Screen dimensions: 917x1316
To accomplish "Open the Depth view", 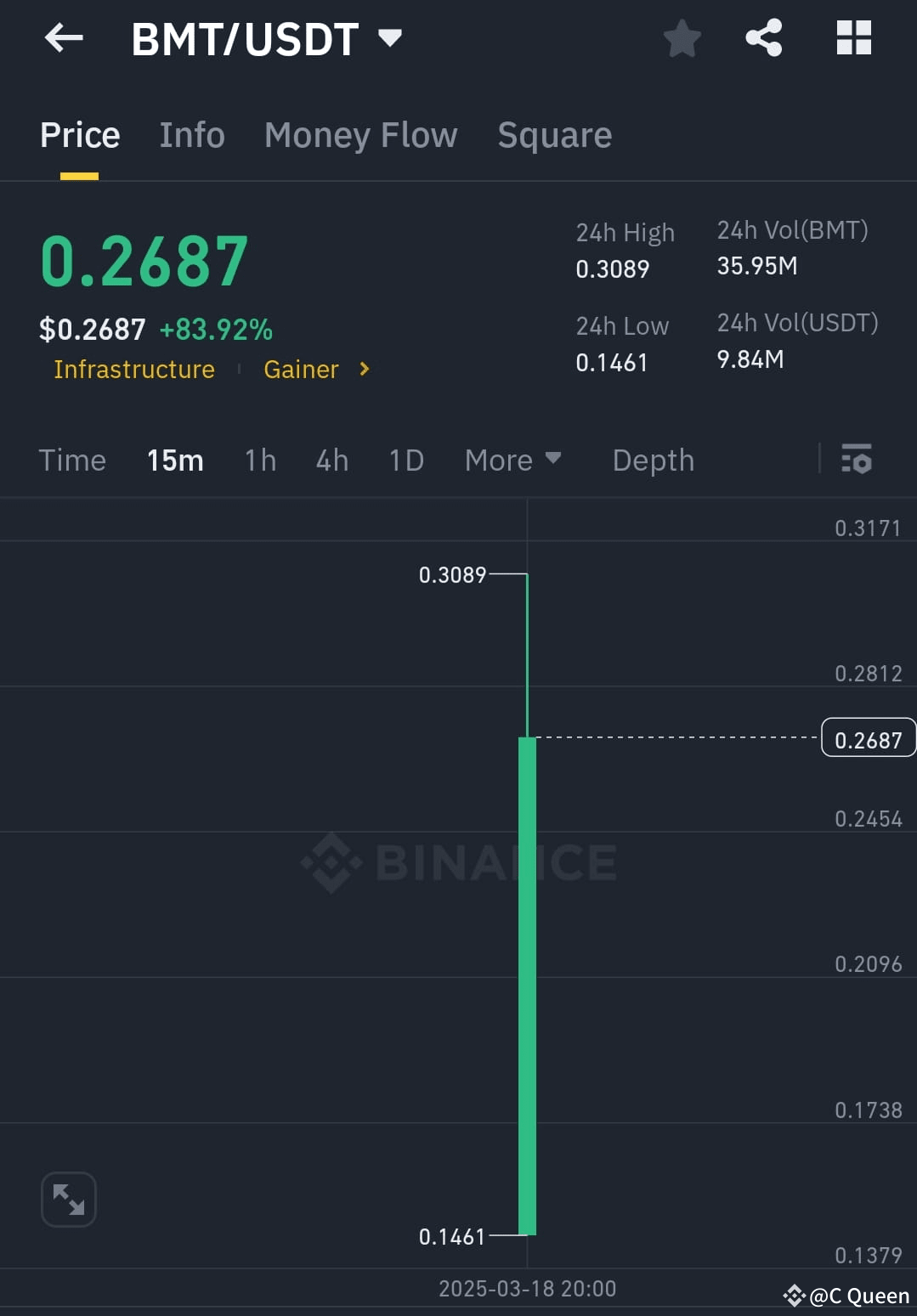I will coord(653,460).
